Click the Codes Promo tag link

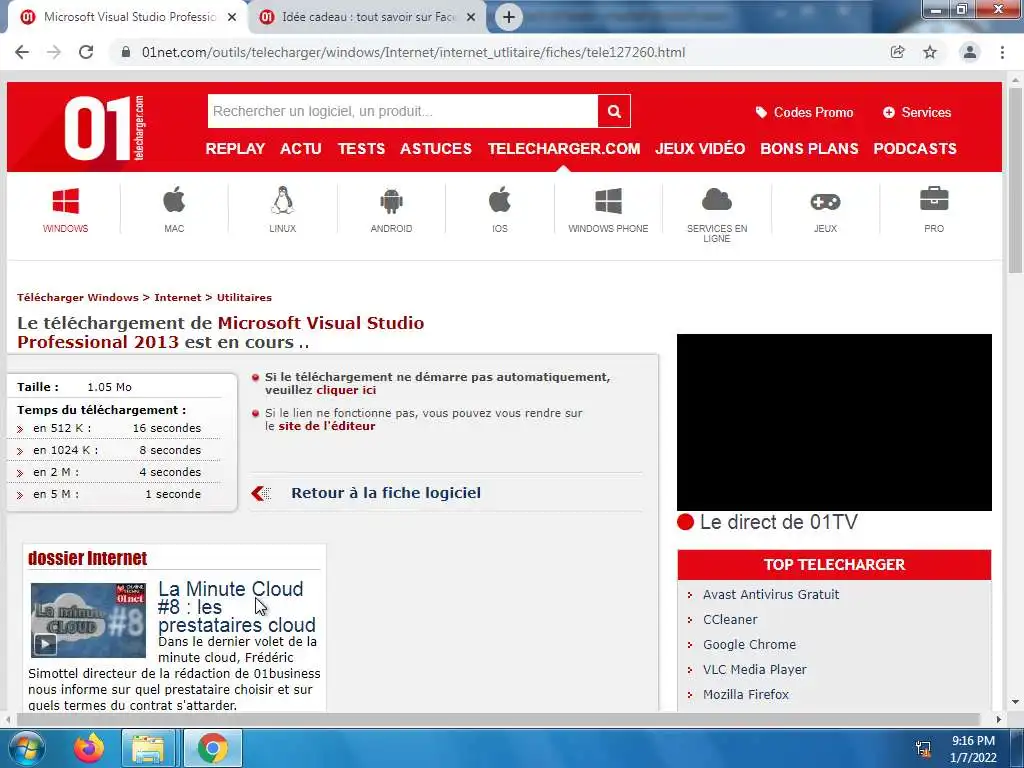click(804, 112)
